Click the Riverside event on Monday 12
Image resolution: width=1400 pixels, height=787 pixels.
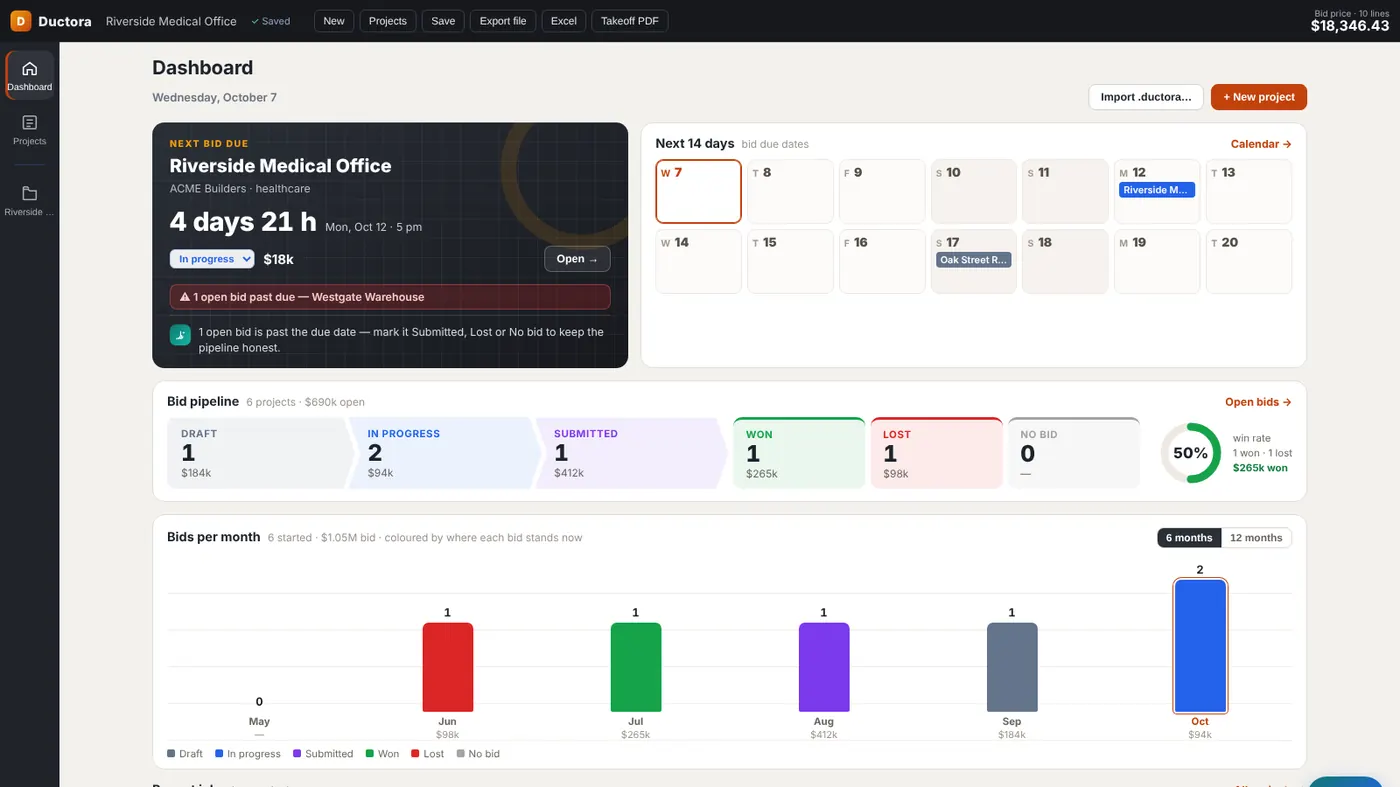tap(1157, 190)
